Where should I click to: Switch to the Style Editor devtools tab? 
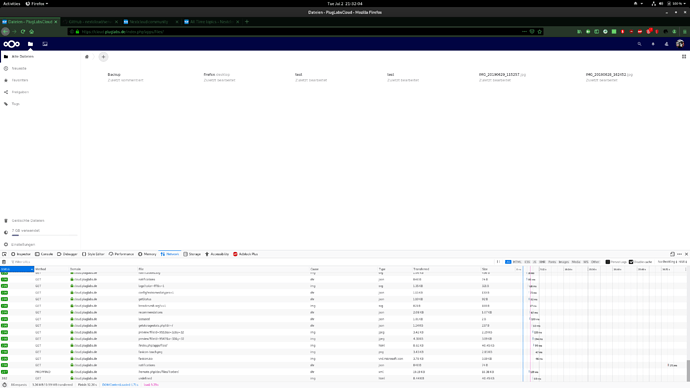pos(93,254)
